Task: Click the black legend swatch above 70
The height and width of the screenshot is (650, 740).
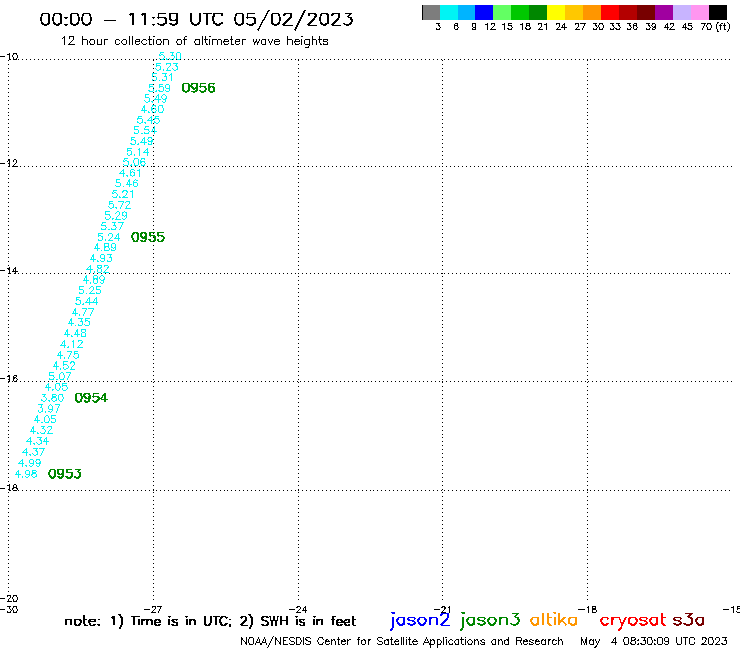Action: tap(718, 12)
